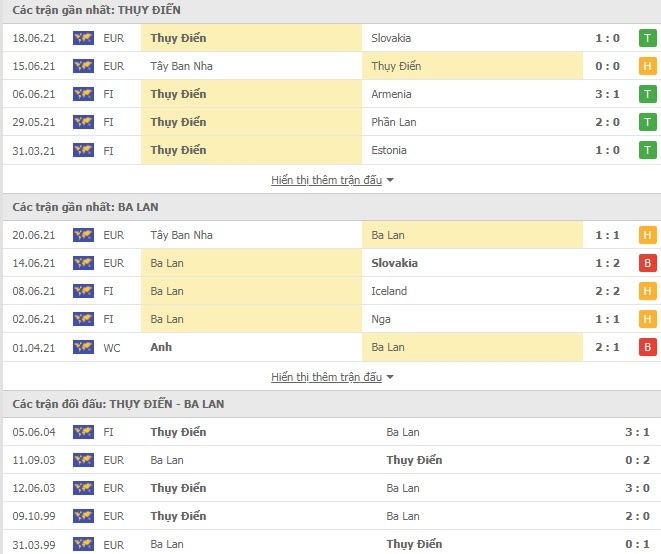The image size is (661, 554).
Task: Click the flag icon for 05.06.04 head-to-head
Action: pyautogui.click(x=83, y=432)
